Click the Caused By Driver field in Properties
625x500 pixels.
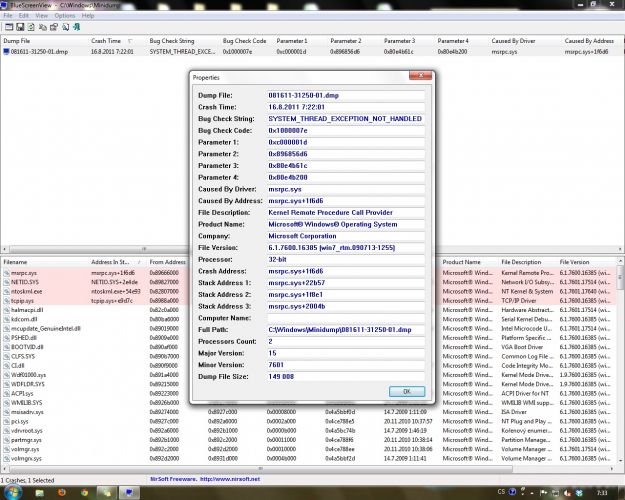pos(346,189)
